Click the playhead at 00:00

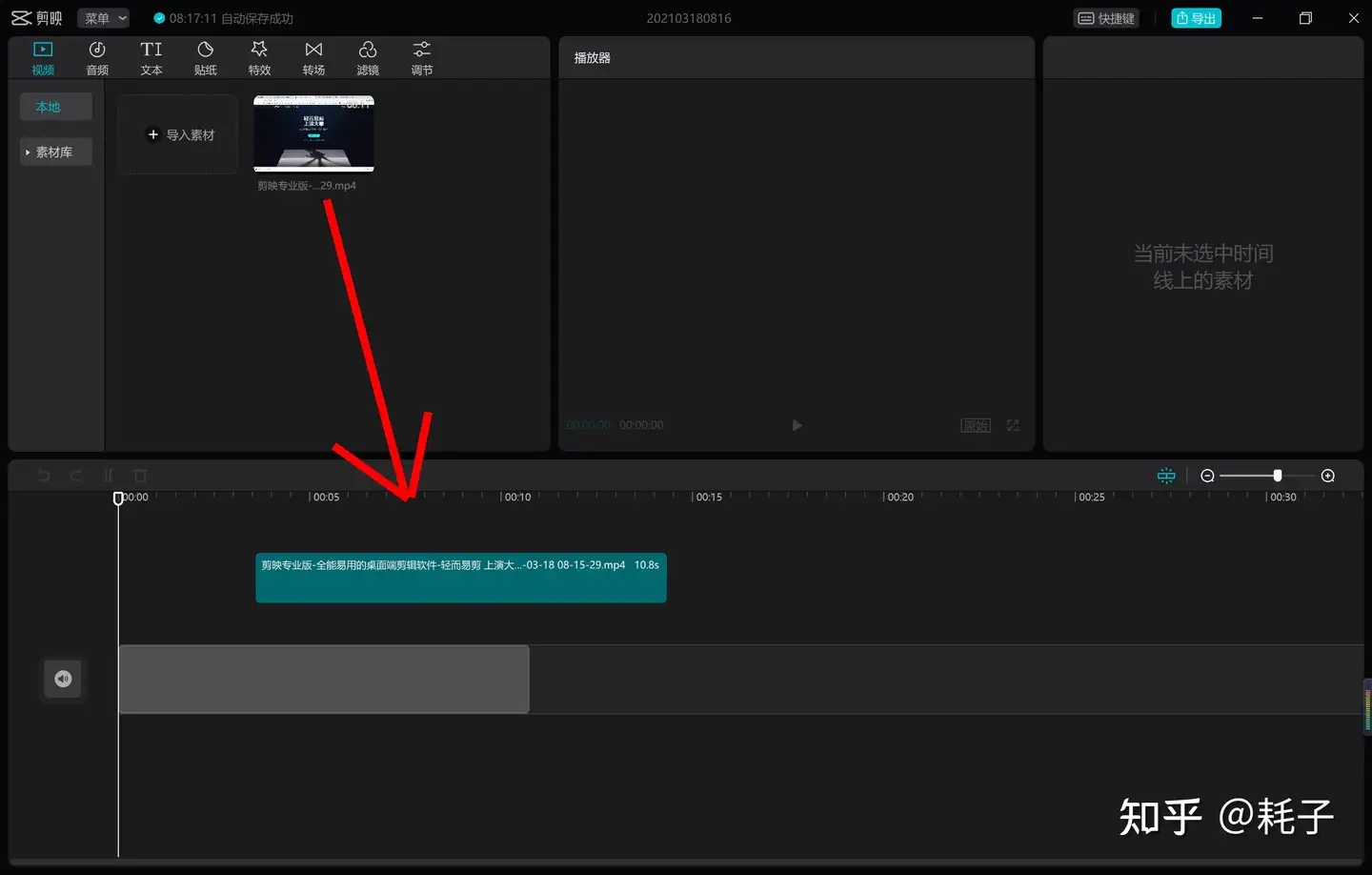118,498
